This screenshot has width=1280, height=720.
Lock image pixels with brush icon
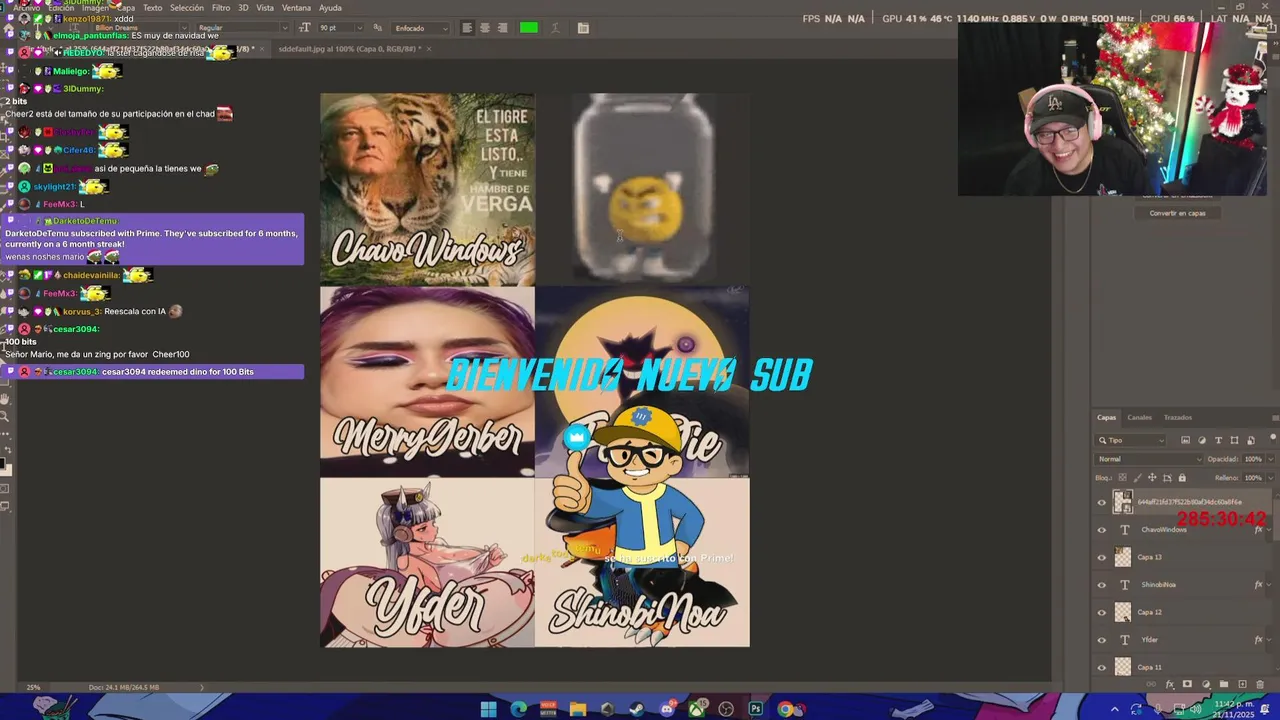(1136, 478)
